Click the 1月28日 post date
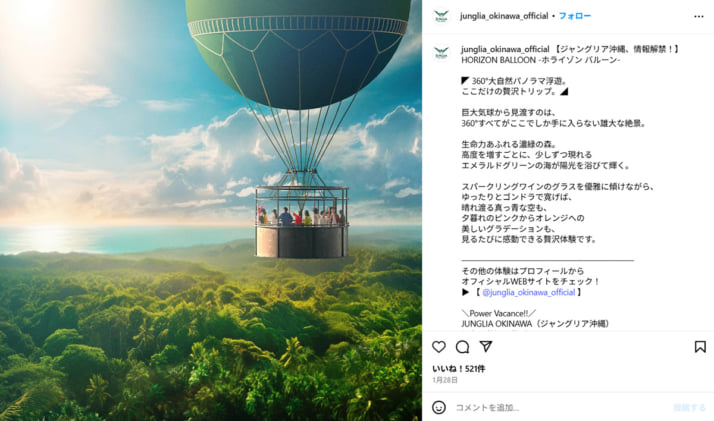The image size is (714, 421). click(x=445, y=380)
